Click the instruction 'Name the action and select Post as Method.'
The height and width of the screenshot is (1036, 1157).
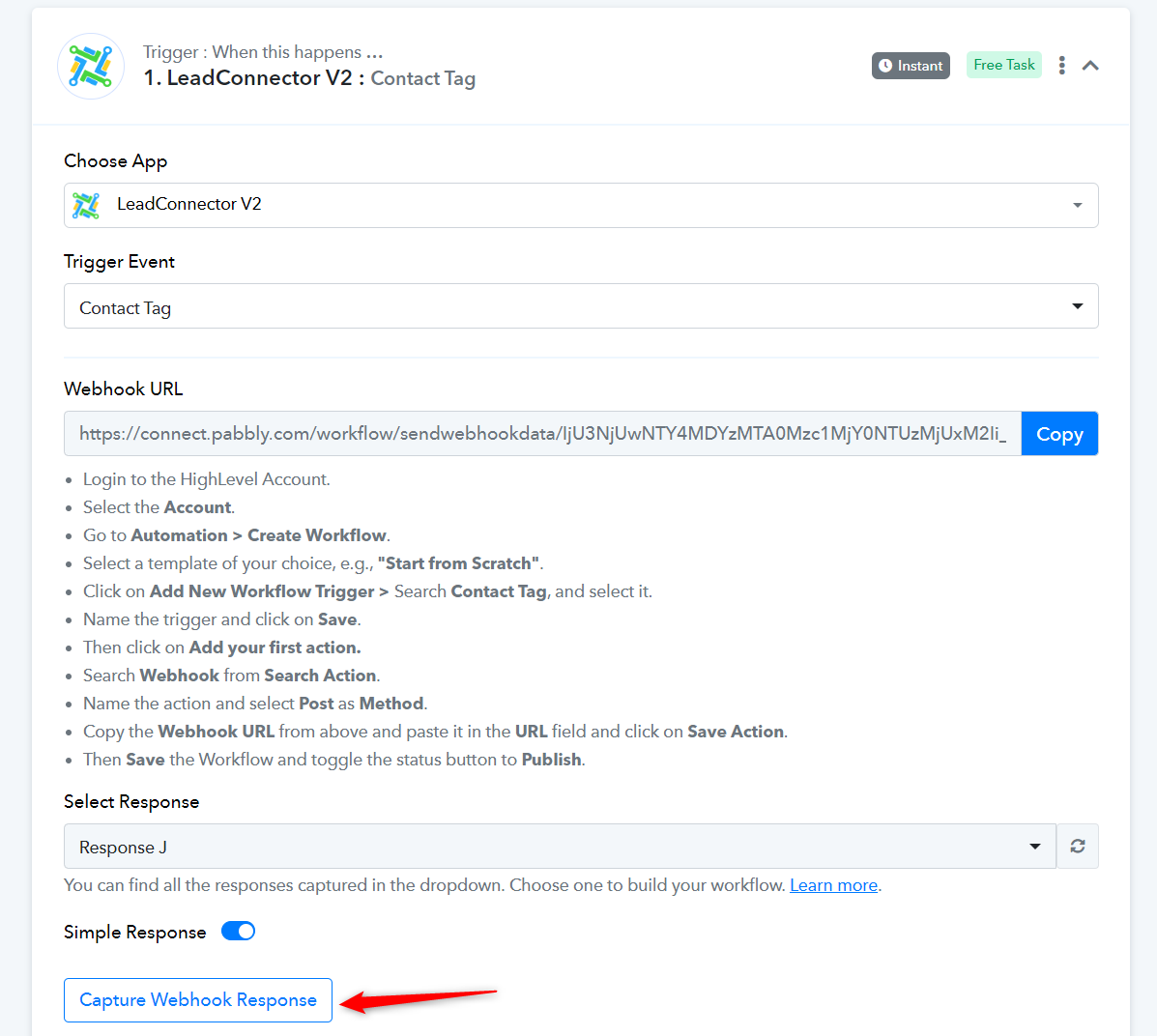click(x=255, y=704)
